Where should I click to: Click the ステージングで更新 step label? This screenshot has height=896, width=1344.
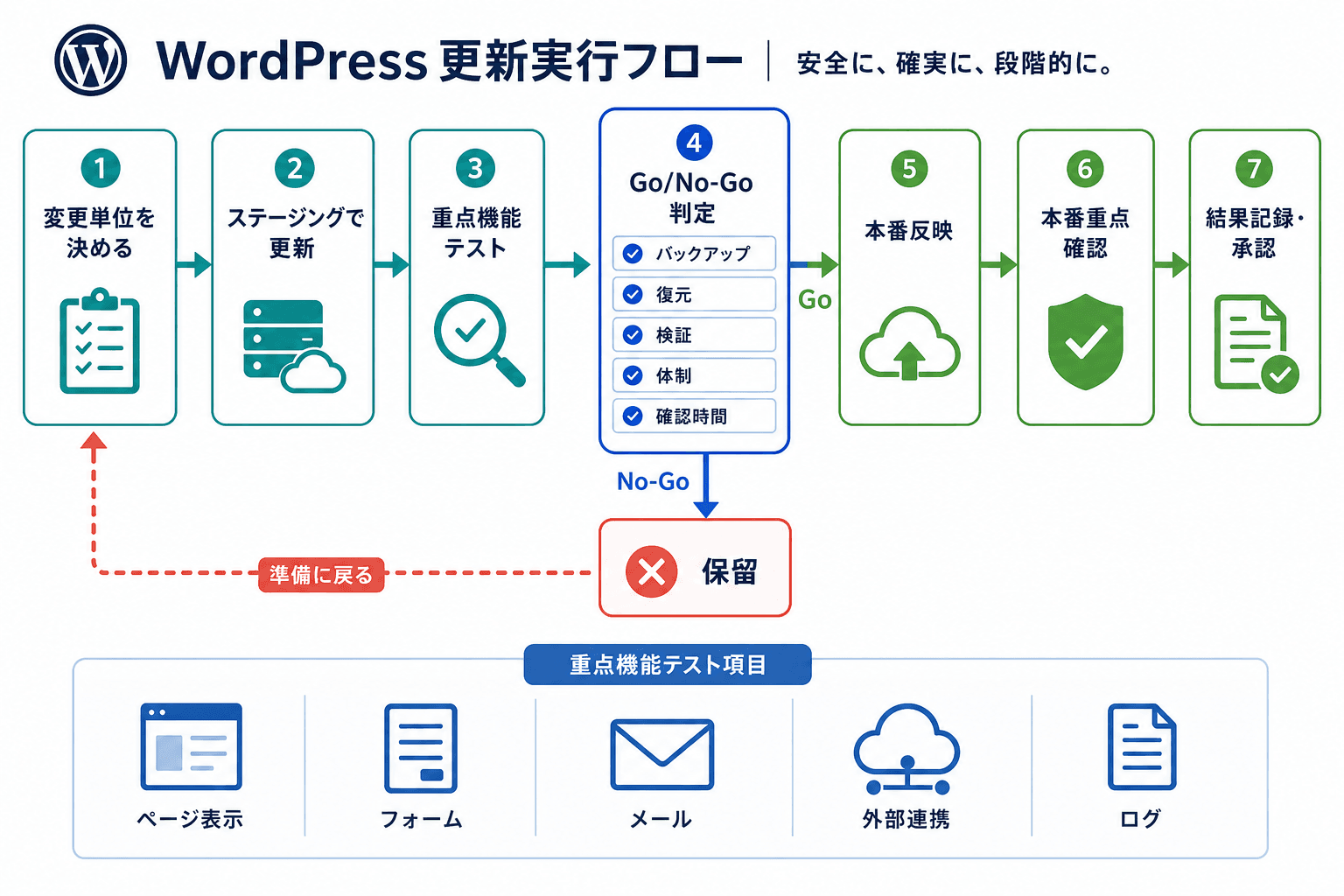point(295,233)
